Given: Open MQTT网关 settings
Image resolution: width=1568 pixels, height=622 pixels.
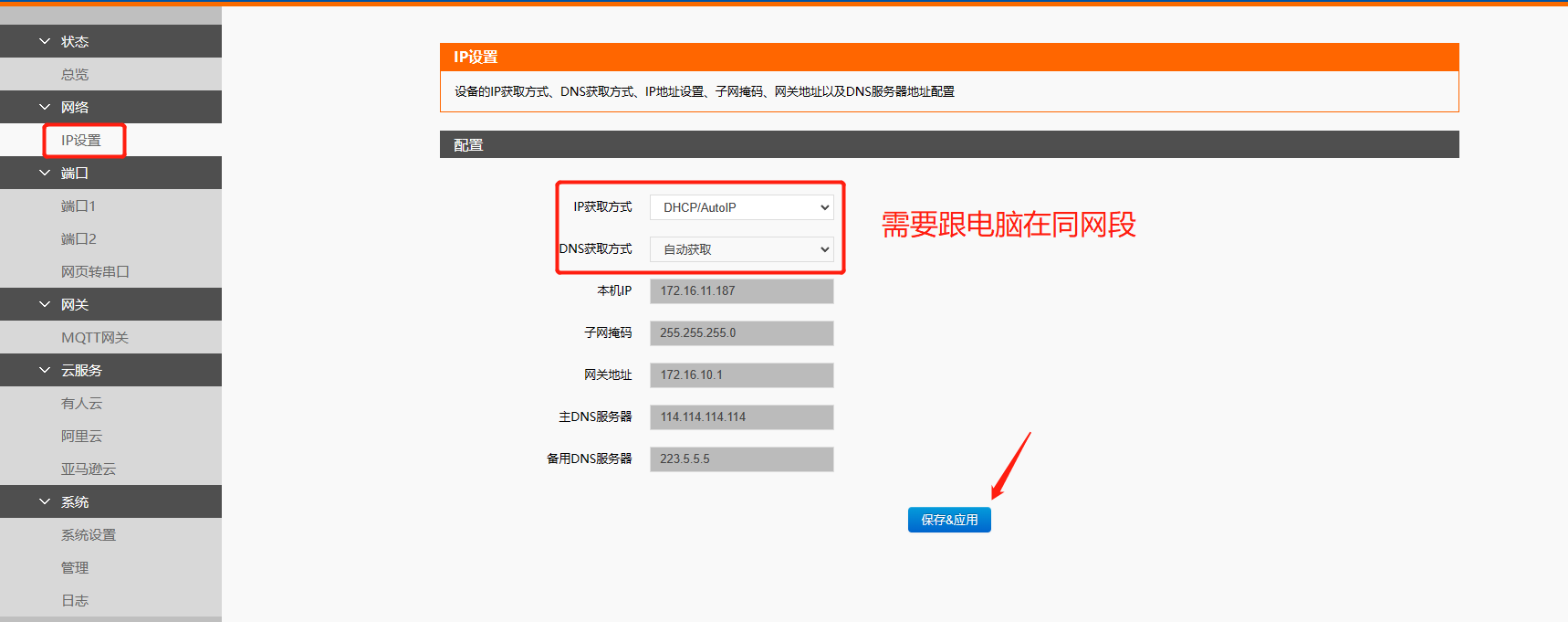Looking at the screenshot, I should coord(95,338).
